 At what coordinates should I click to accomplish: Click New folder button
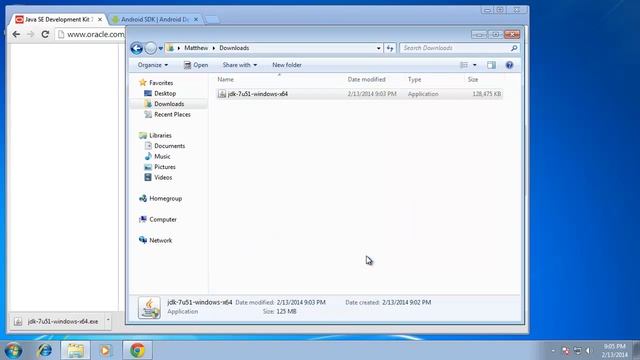tap(287, 65)
